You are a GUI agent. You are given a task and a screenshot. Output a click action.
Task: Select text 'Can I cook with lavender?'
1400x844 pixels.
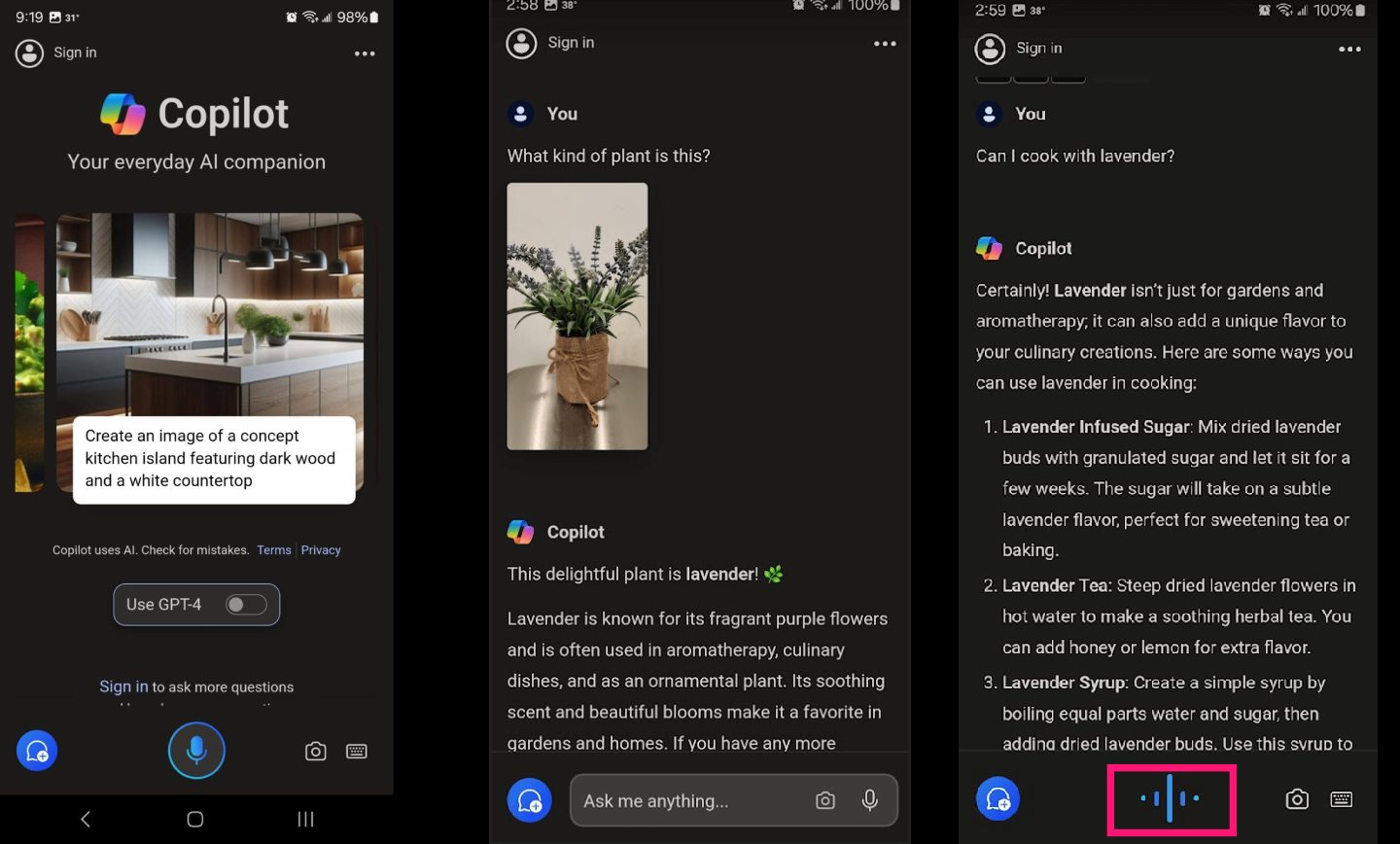[1075, 156]
